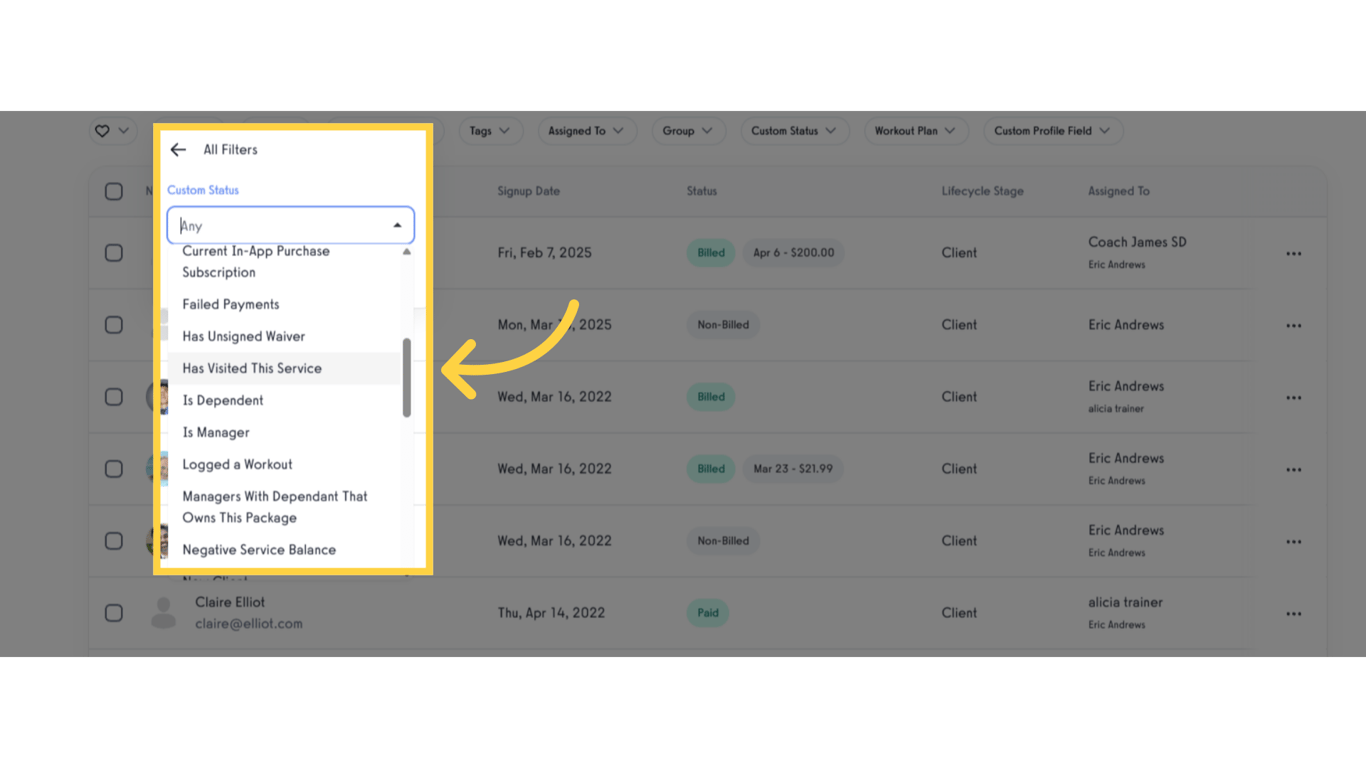1366x768 pixels.
Task: Open the ellipsis menu next to Coach James SD
Action: point(1293,253)
